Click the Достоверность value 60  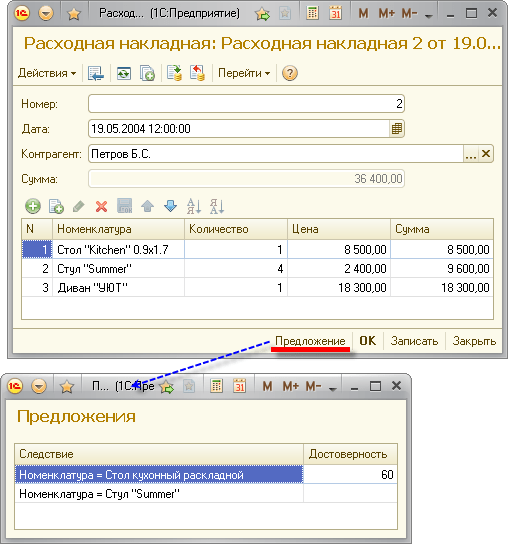pyautogui.click(x=350, y=474)
